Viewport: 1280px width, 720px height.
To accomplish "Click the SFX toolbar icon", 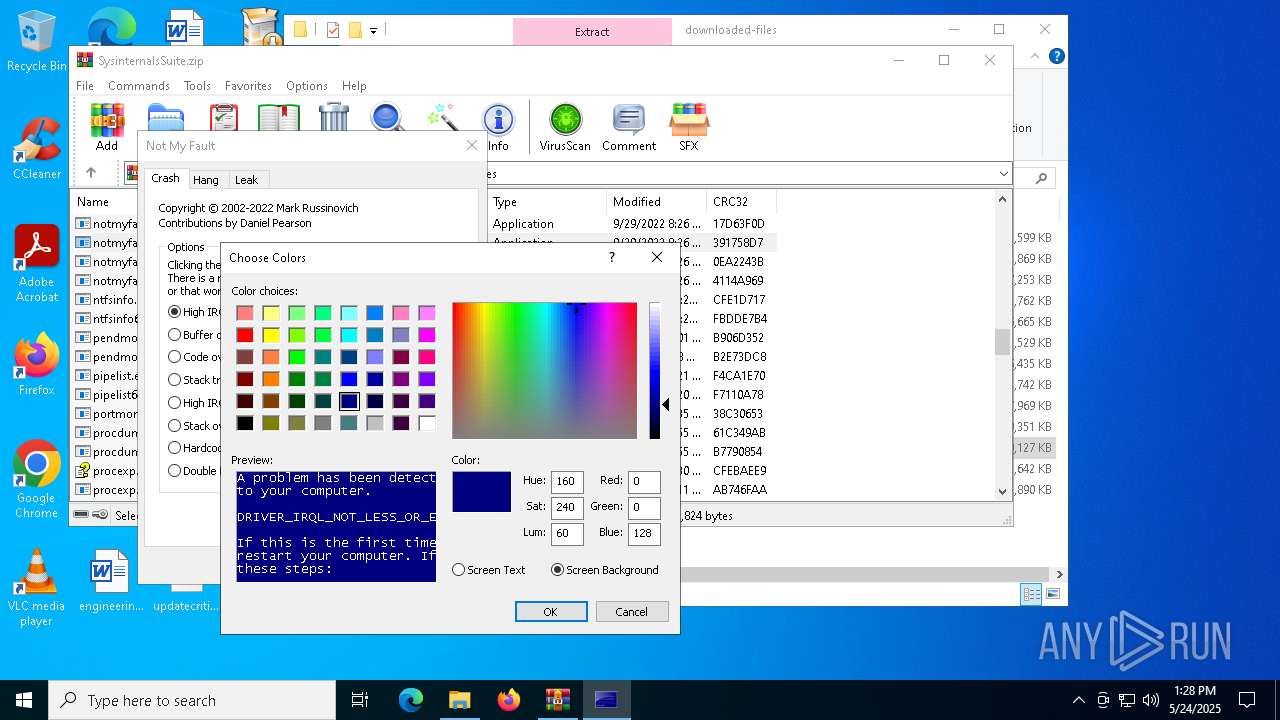I will [x=689, y=127].
